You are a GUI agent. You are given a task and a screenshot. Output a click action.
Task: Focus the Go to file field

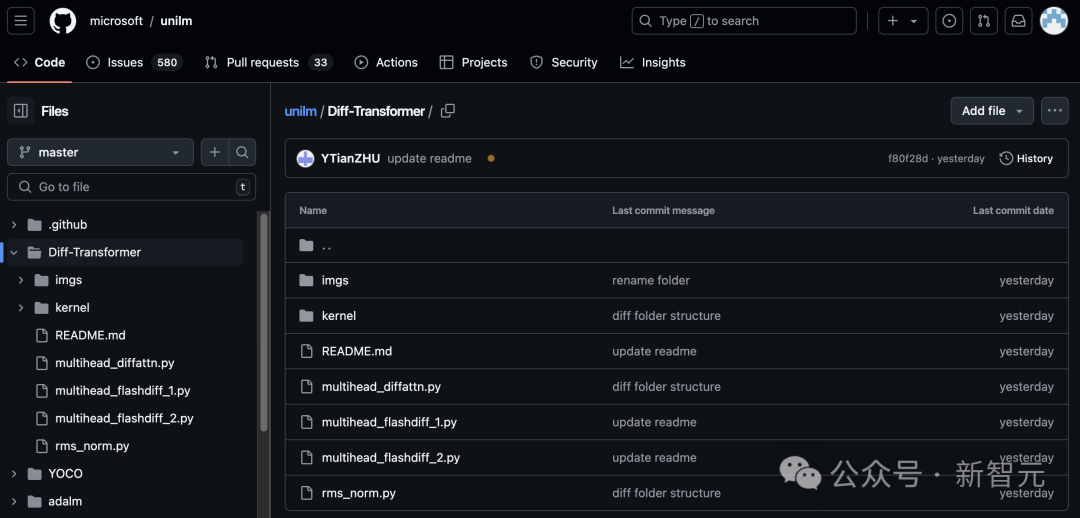132,187
